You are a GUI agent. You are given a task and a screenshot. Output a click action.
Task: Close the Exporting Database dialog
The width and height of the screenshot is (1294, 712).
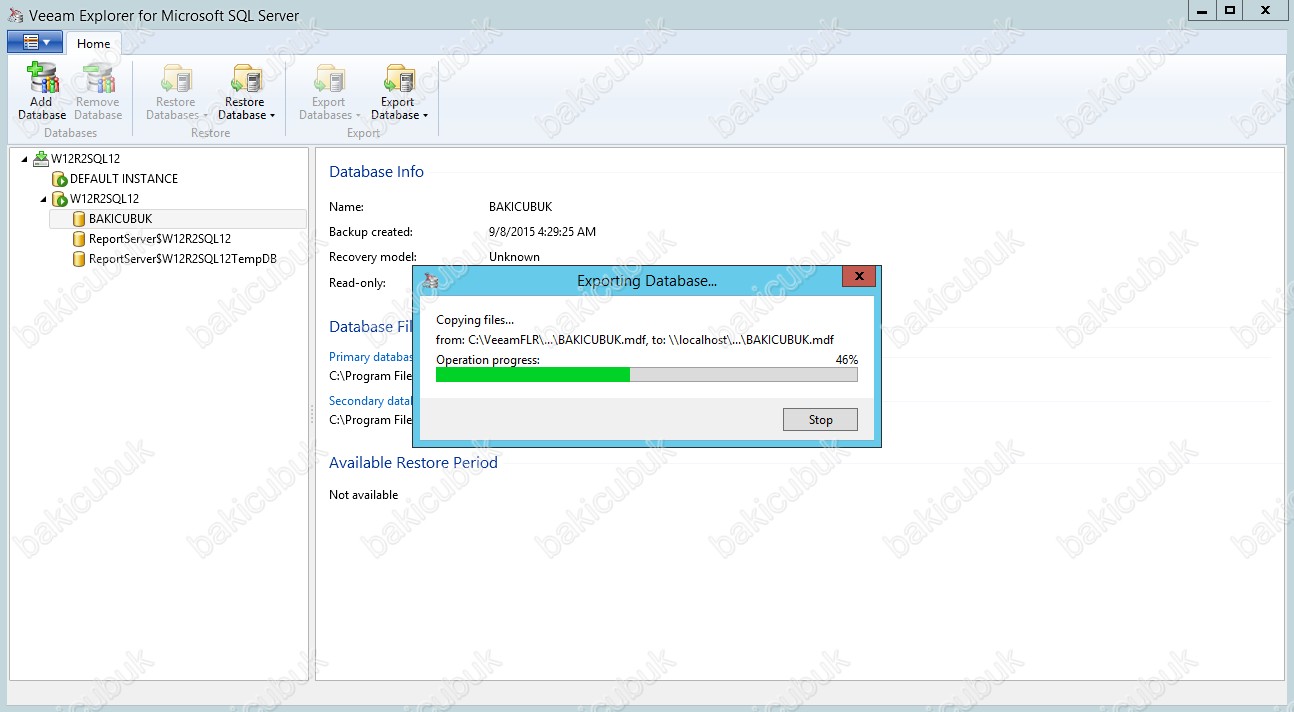coord(859,277)
